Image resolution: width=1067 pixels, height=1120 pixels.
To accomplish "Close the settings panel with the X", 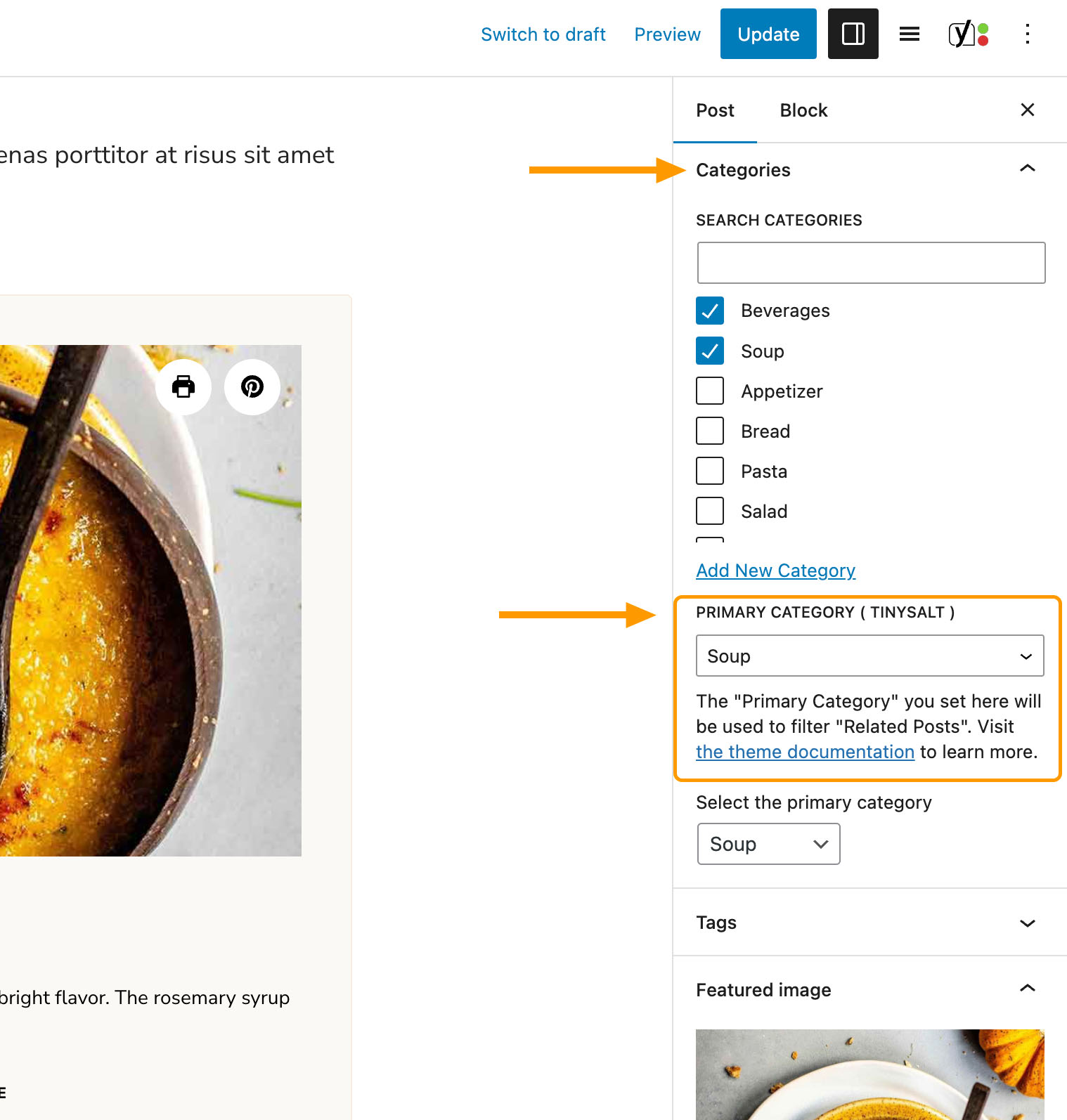I will [x=1027, y=110].
